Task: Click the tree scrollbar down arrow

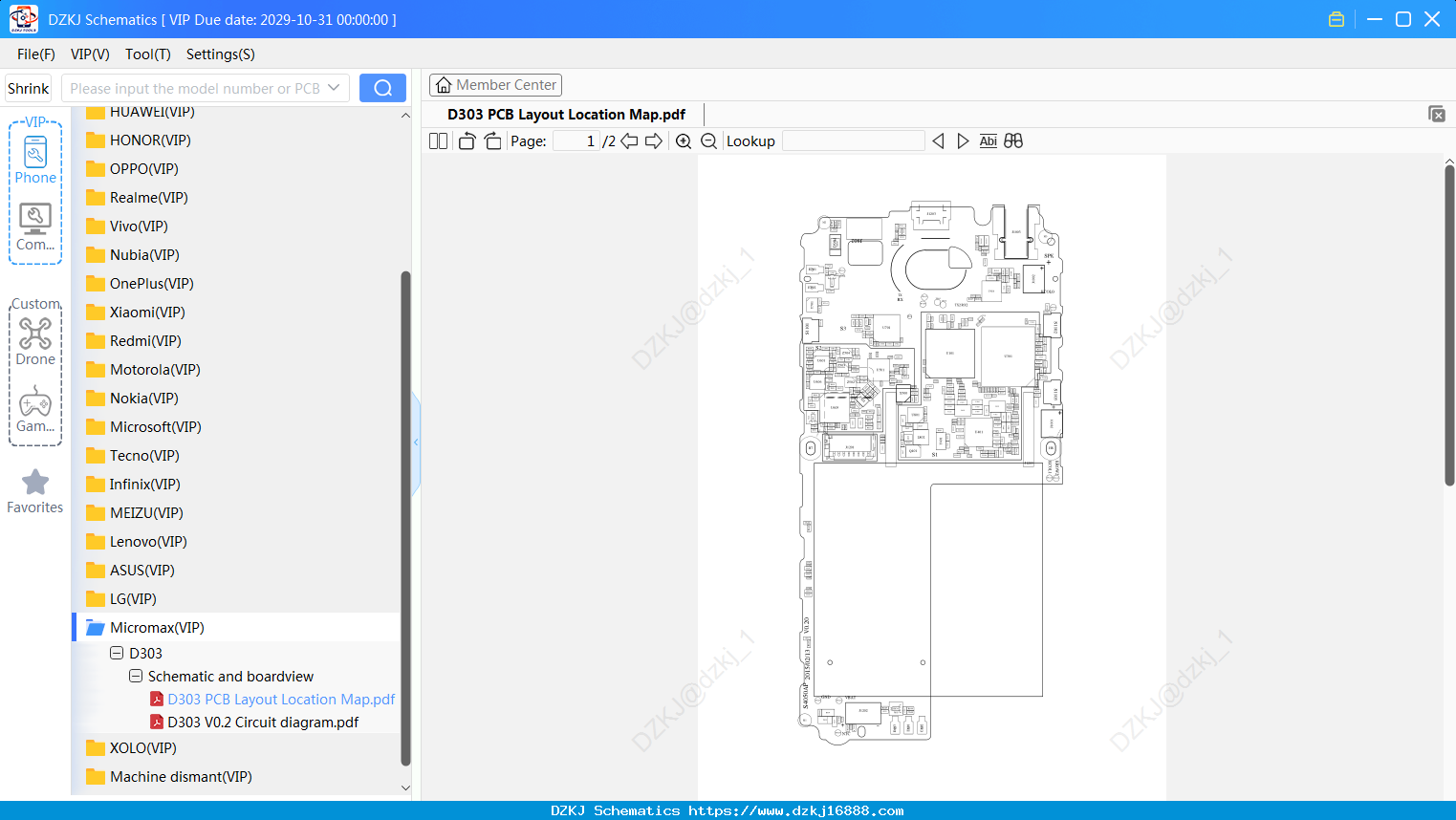Action: pyautogui.click(x=405, y=788)
